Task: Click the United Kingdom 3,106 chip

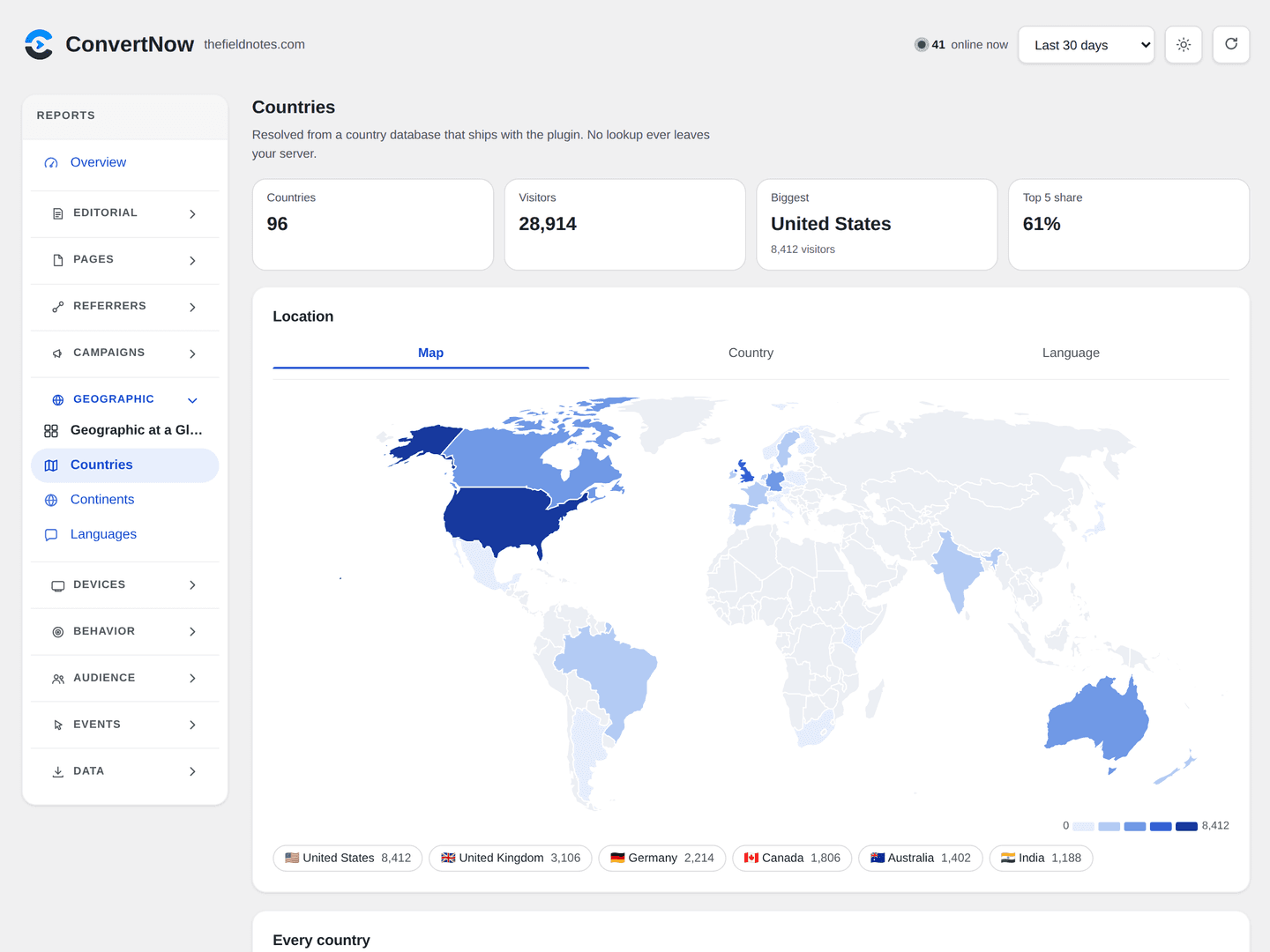Action: [x=511, y=858]
